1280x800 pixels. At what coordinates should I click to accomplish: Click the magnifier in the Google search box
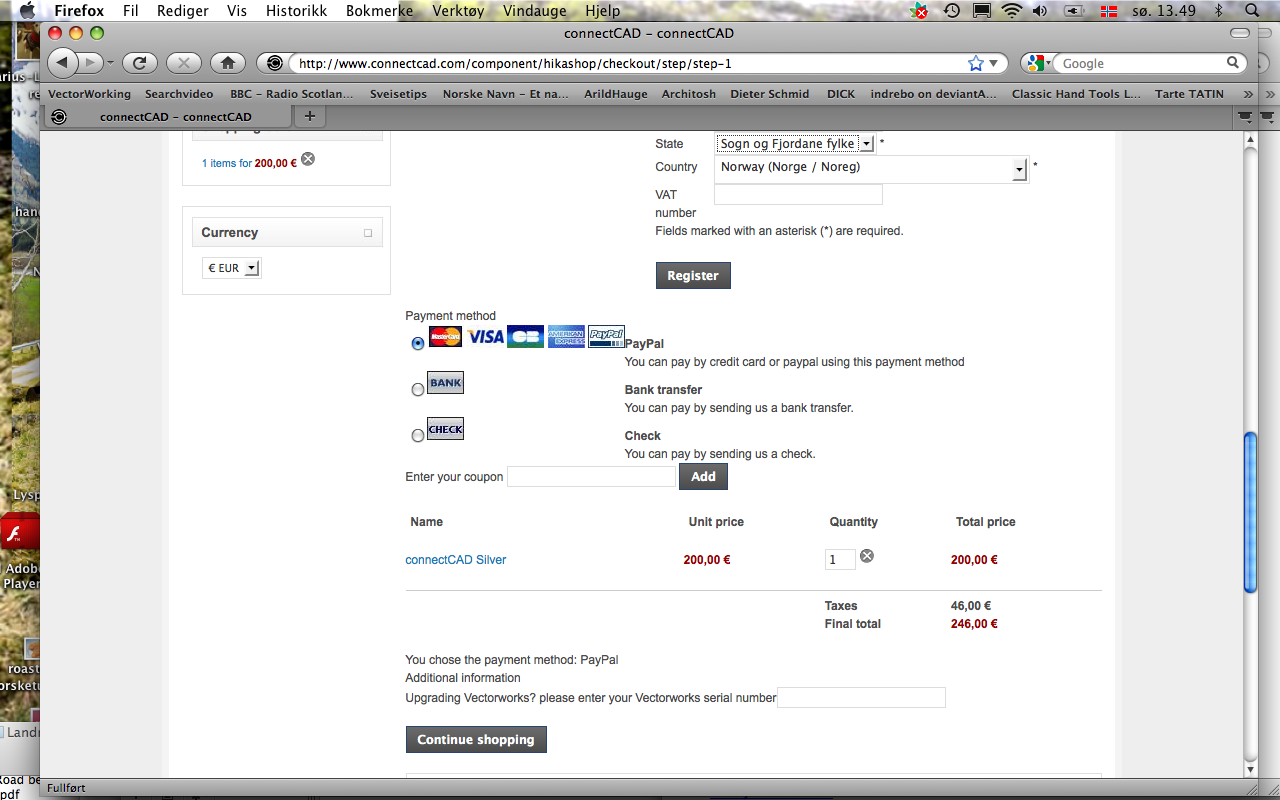click(x=1233, y=63)
